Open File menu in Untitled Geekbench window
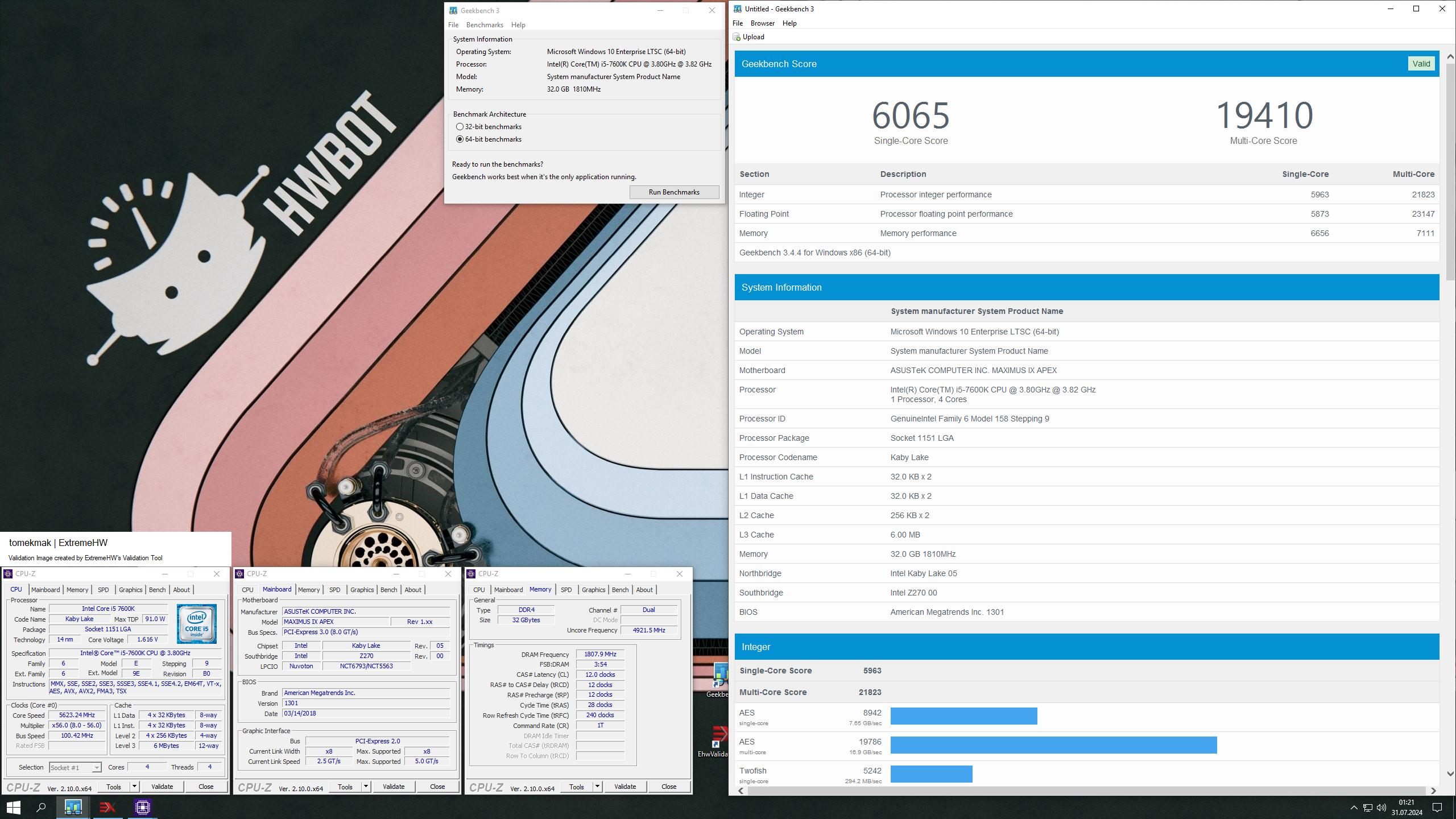The width and height of the screenshot is (1456, 819). (738, 23)
